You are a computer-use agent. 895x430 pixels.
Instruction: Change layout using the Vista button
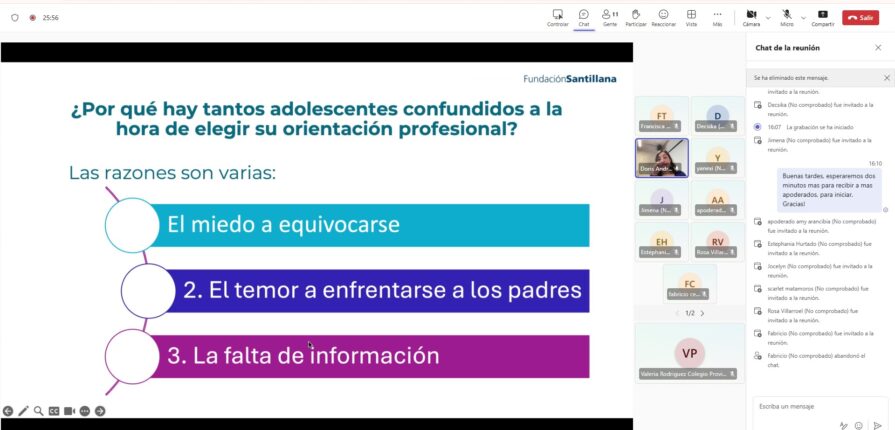click(691, 17)
